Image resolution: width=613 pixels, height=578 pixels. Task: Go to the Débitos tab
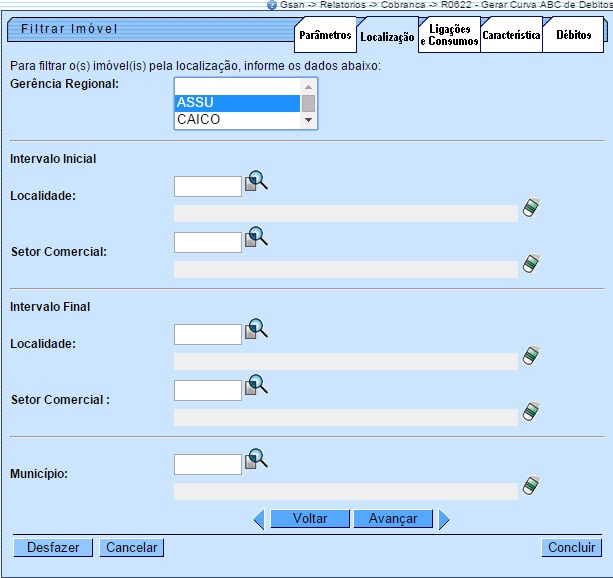pos(573,36)
